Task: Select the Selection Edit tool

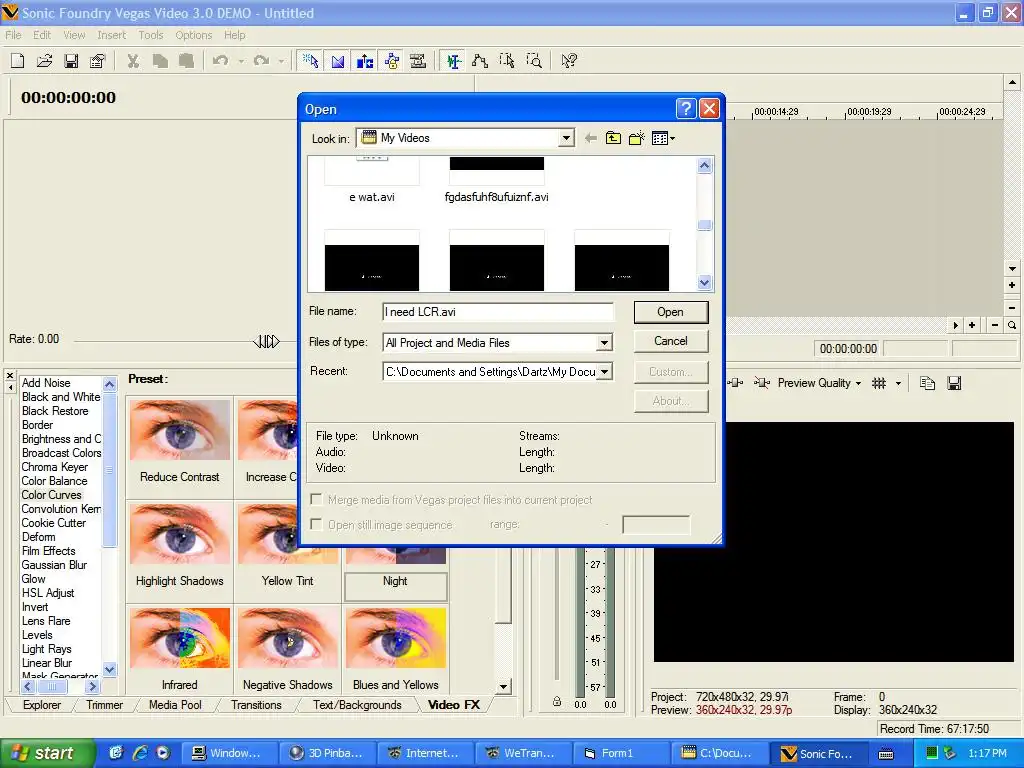Action: tap(507, 61)
